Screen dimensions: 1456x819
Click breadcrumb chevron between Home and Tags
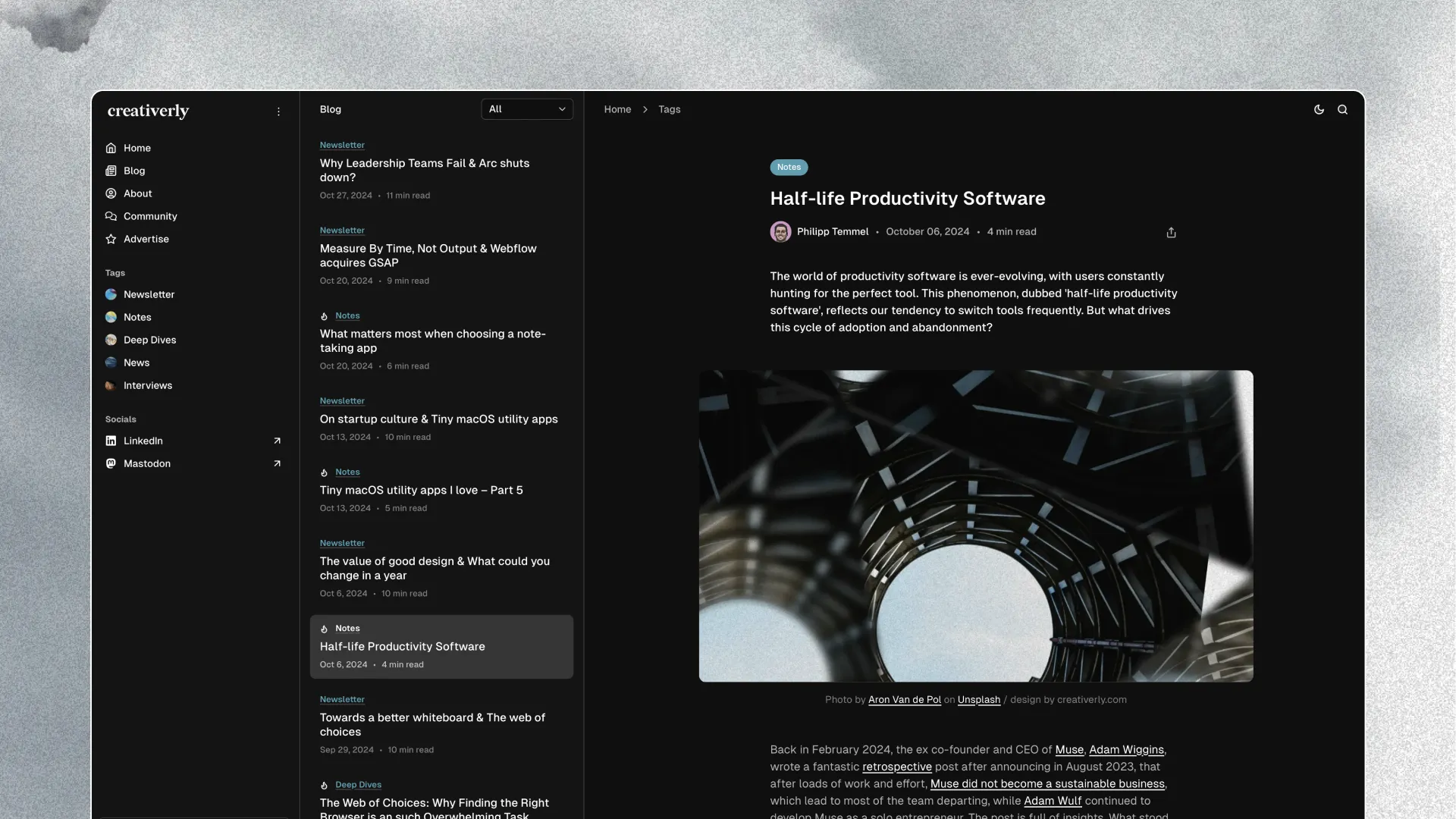(x=645, y=109)
